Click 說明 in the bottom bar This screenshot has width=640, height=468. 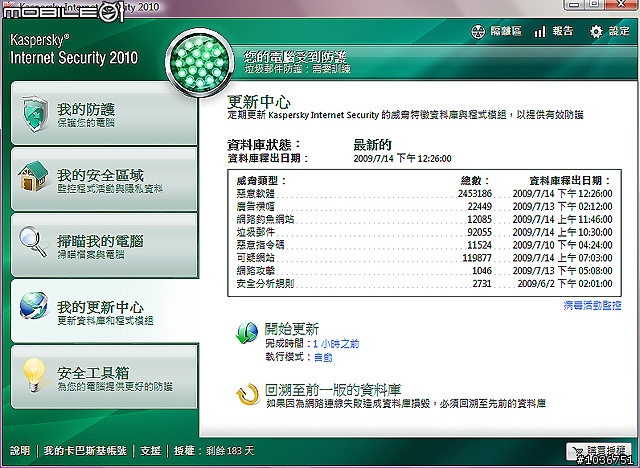[20, 450]
